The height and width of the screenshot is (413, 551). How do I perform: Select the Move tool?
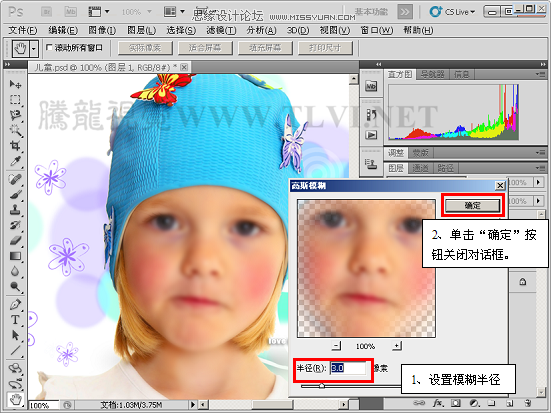(15, 84)
